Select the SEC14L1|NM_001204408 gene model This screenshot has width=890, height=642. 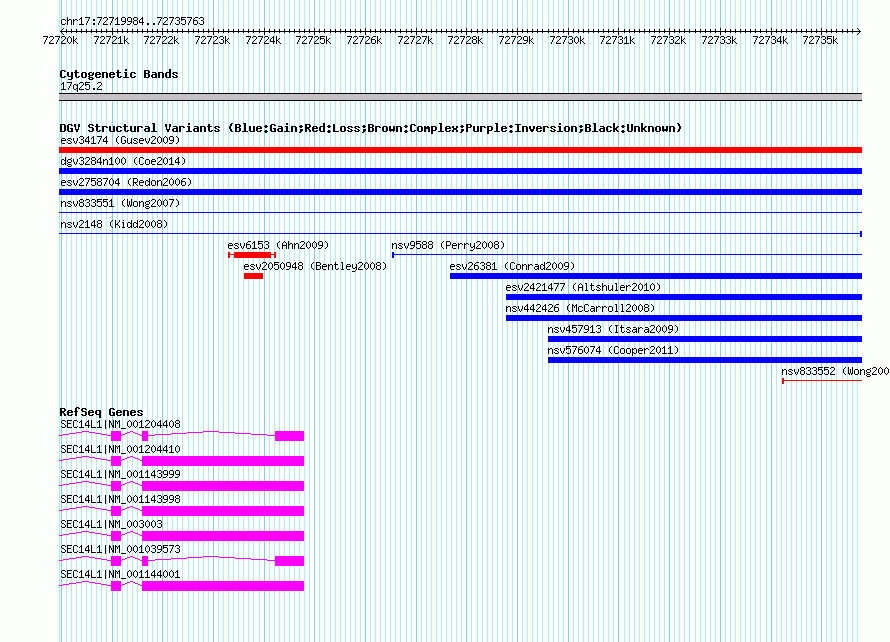tap(182, 436)
